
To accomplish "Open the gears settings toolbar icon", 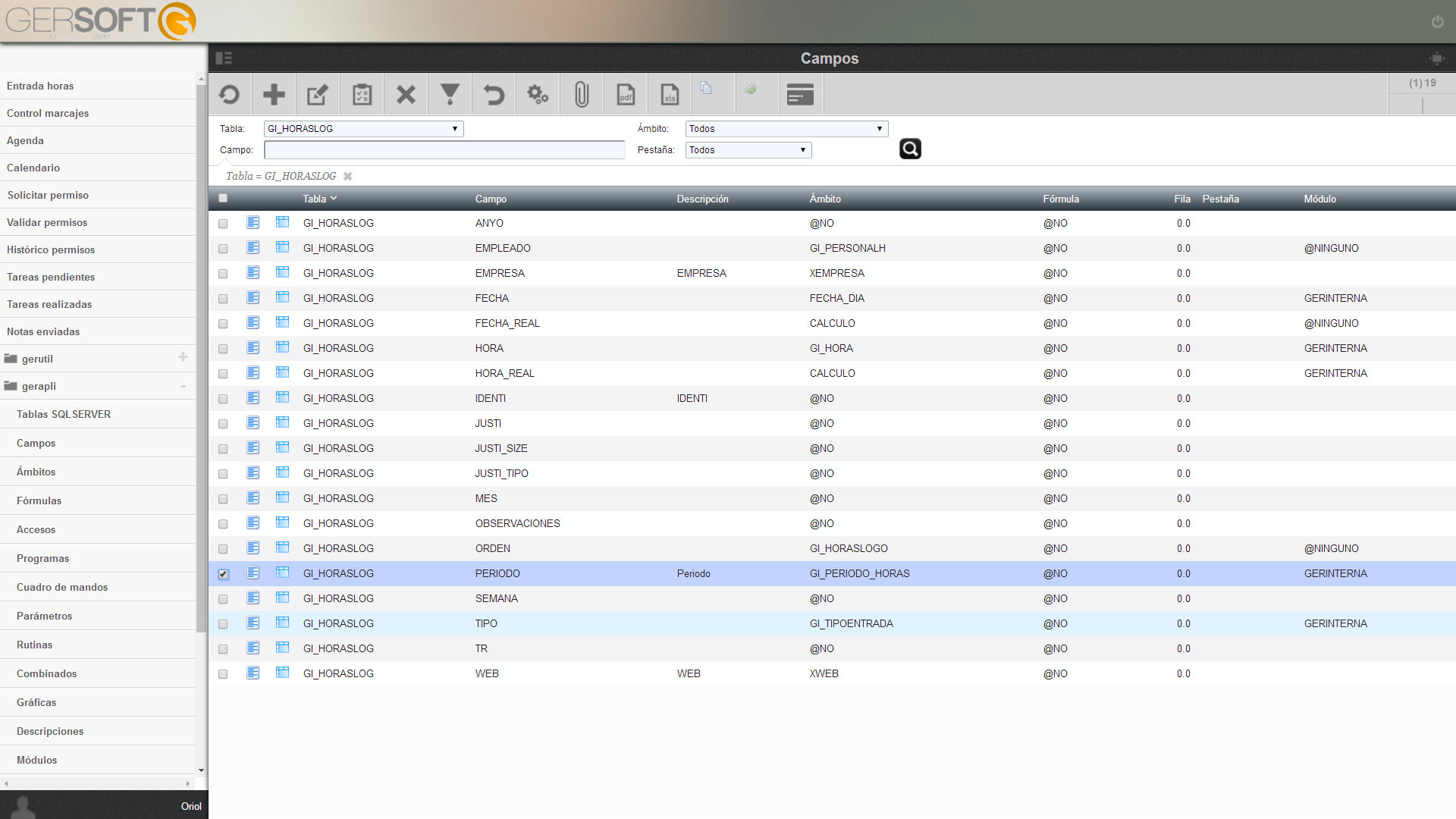I will tap(538, 95).
